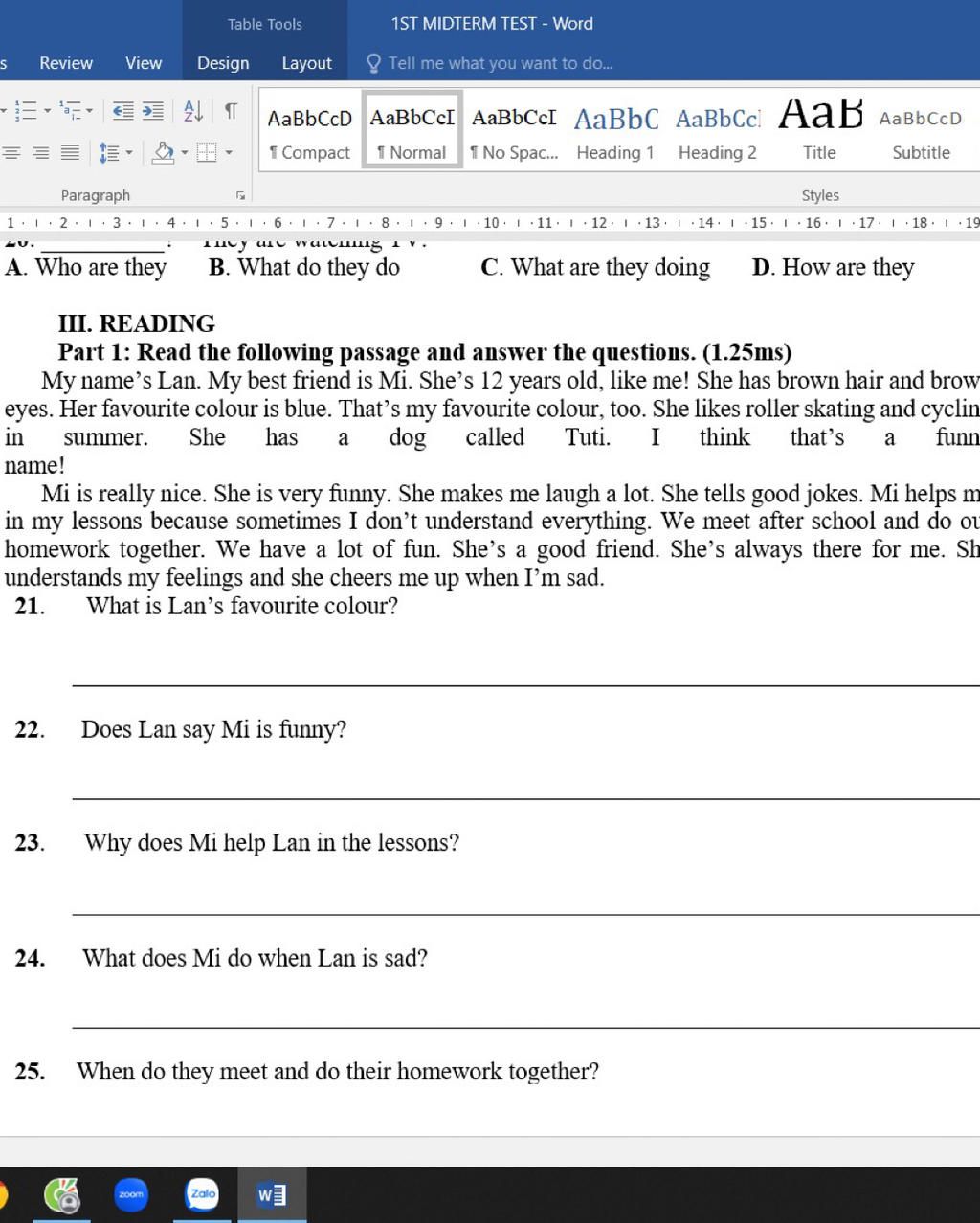Toggle Center alignment

click(x=11, y=152)
